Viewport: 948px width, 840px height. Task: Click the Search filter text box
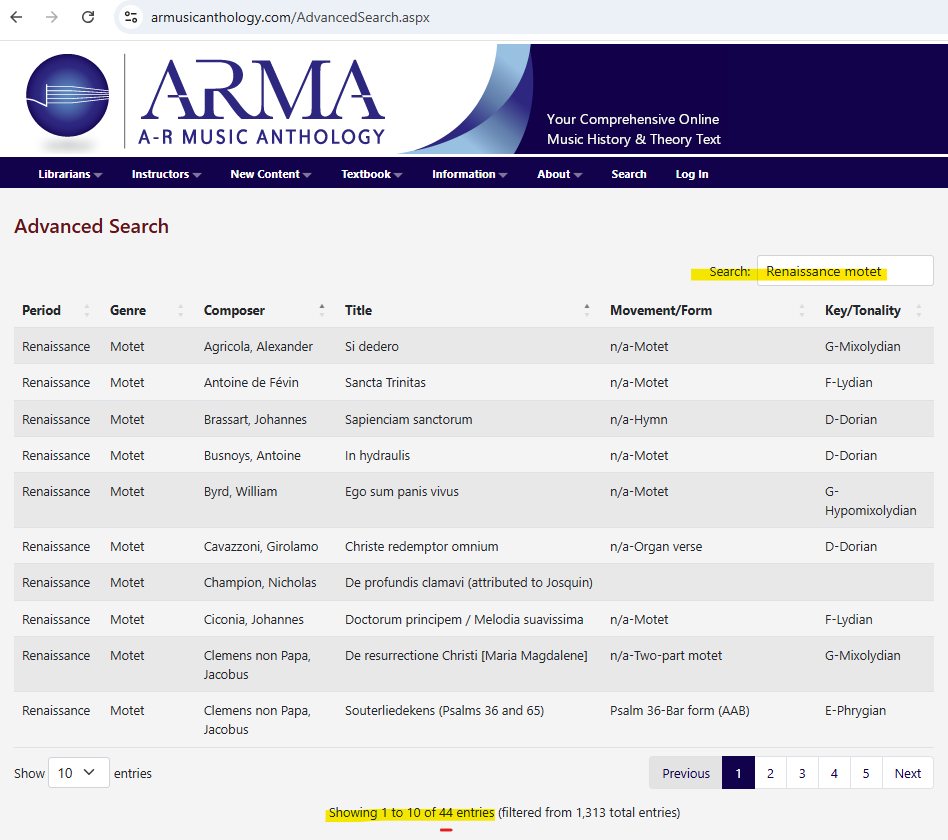845,271
